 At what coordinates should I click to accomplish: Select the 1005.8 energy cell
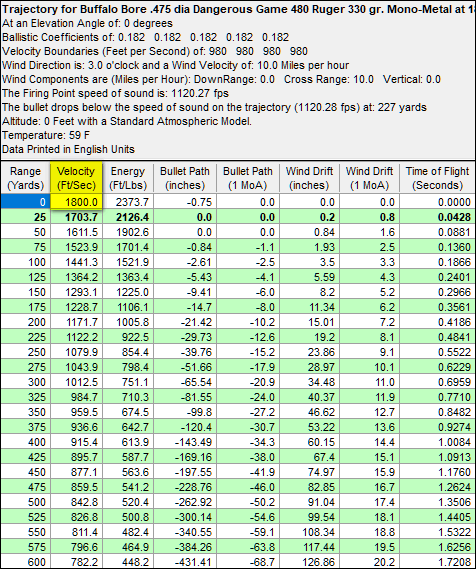tap(128, 322)
